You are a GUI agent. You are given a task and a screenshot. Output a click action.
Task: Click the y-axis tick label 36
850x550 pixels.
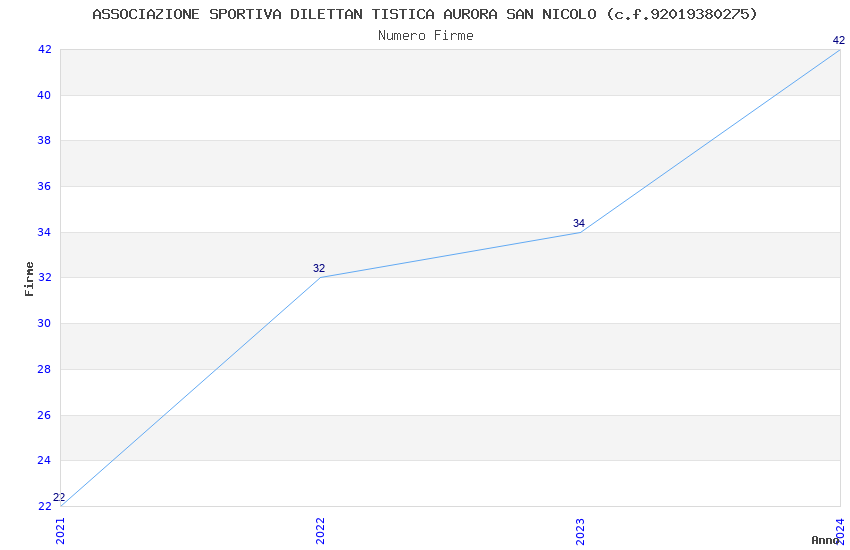pyautogui.click(x=44, y=186)
